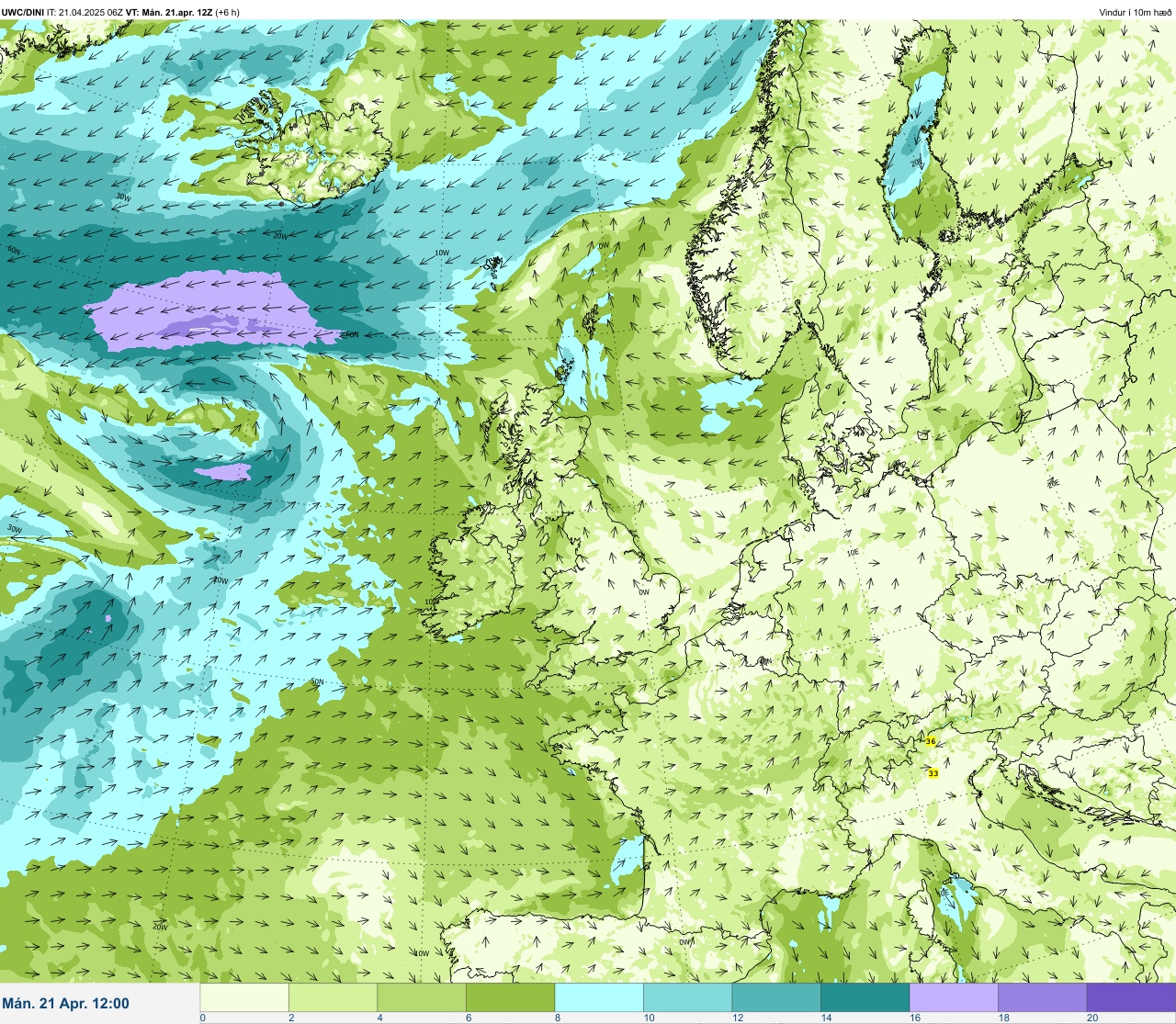Click the 'VT: Mán. 21.apr. 12Z' valid time
The height and width of the screenshot is (1024, 1176).
coord(169,12)
